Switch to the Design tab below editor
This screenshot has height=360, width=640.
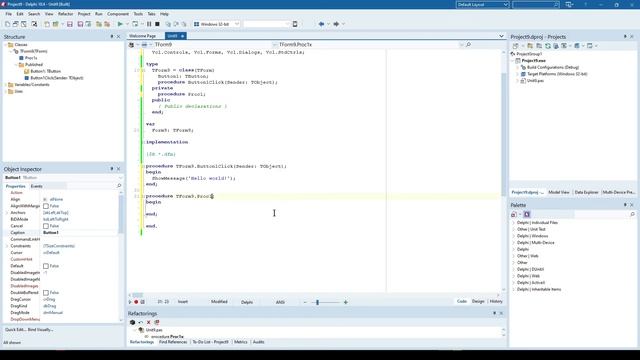(478, 301)
